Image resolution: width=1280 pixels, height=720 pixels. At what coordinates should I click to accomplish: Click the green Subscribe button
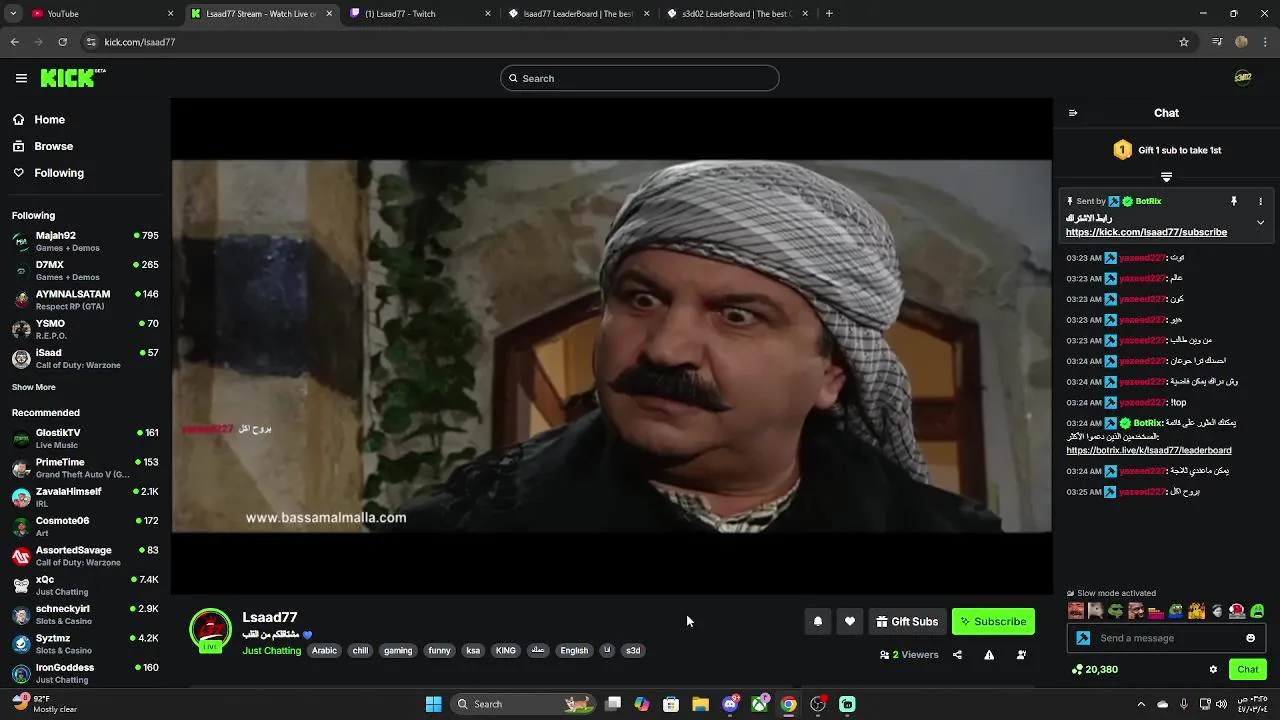click(993, 621)
